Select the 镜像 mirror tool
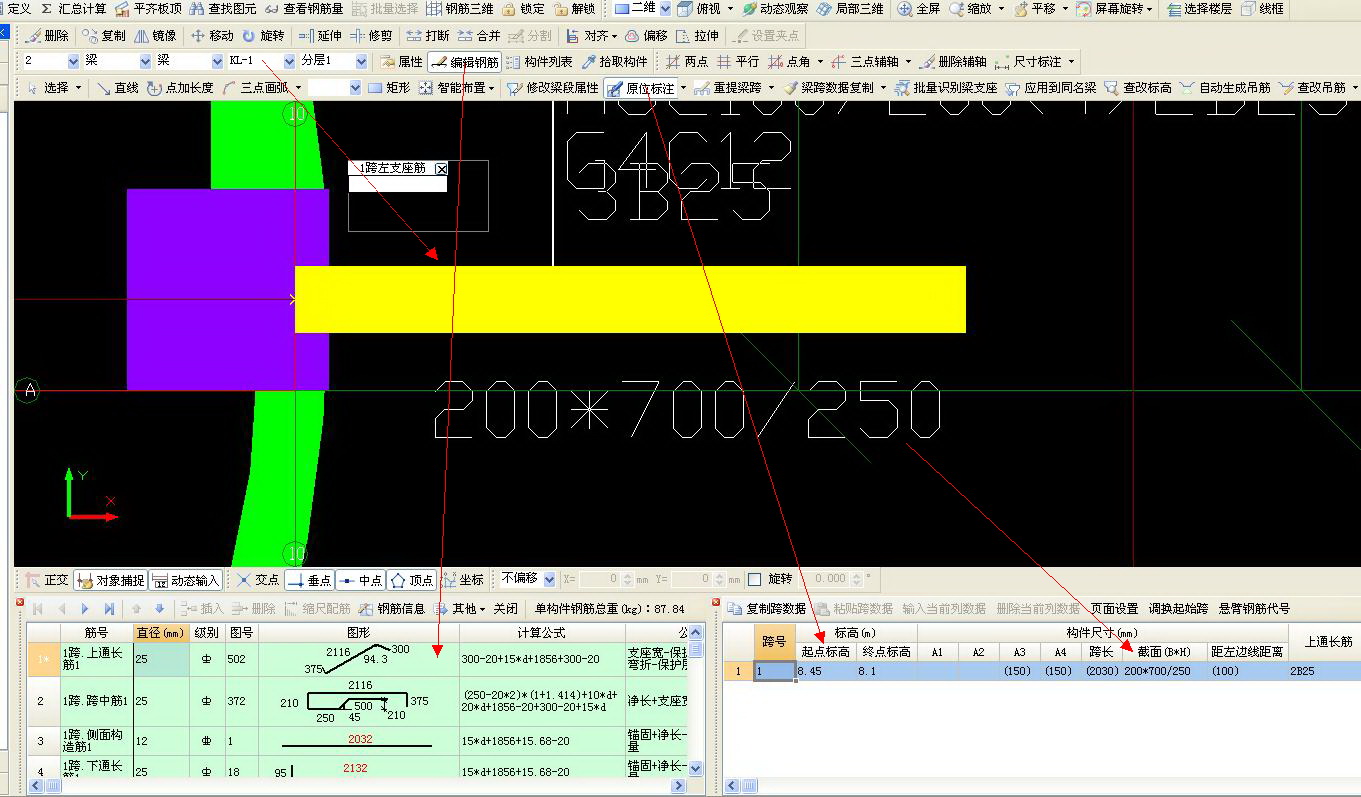The width and height of the screenshot is (1361, 797). coord(156,35)
